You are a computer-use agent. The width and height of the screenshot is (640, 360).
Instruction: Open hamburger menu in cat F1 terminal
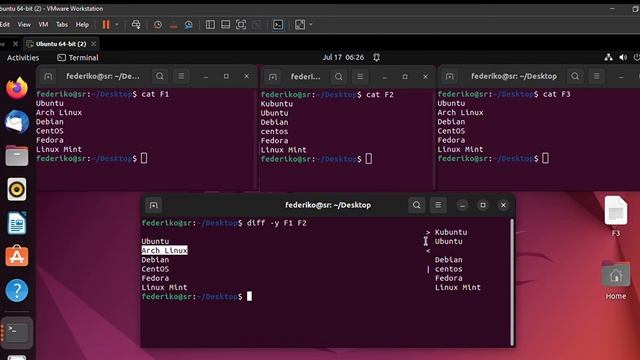[181, 76]
